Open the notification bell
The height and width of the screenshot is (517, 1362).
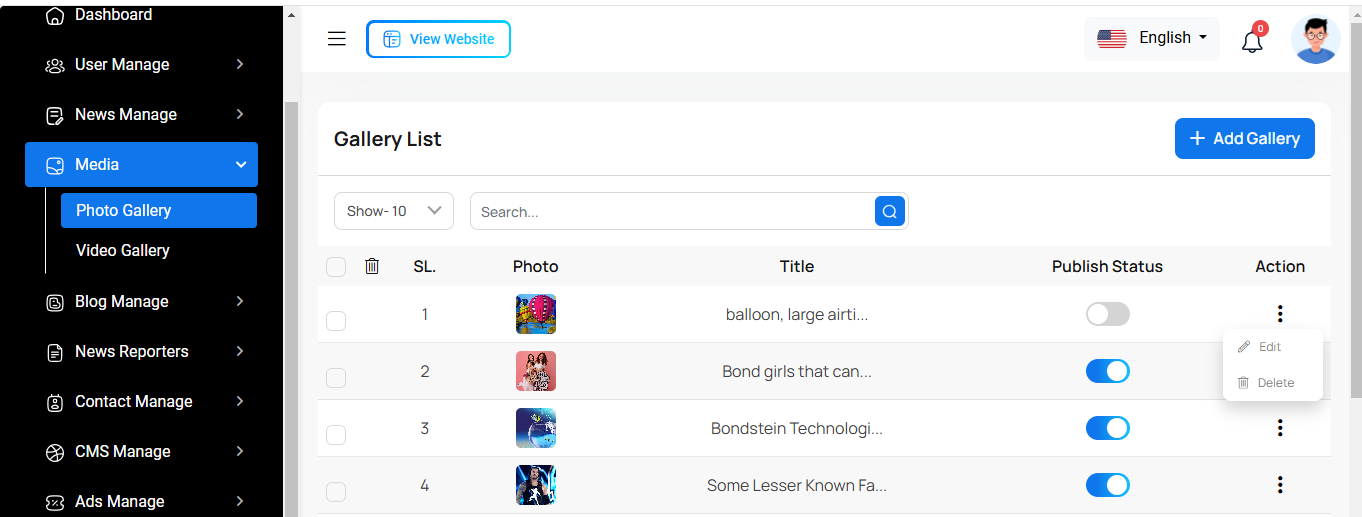click(1252, 41)
